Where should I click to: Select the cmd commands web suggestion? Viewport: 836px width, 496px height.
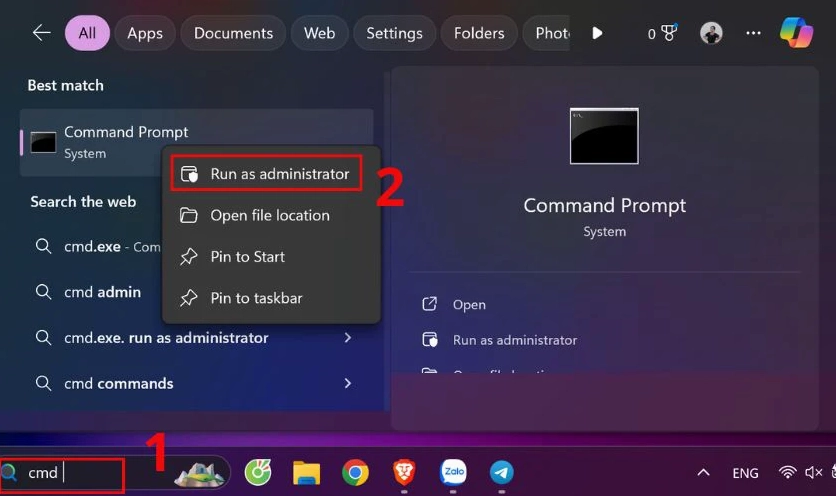coord(197,383)
